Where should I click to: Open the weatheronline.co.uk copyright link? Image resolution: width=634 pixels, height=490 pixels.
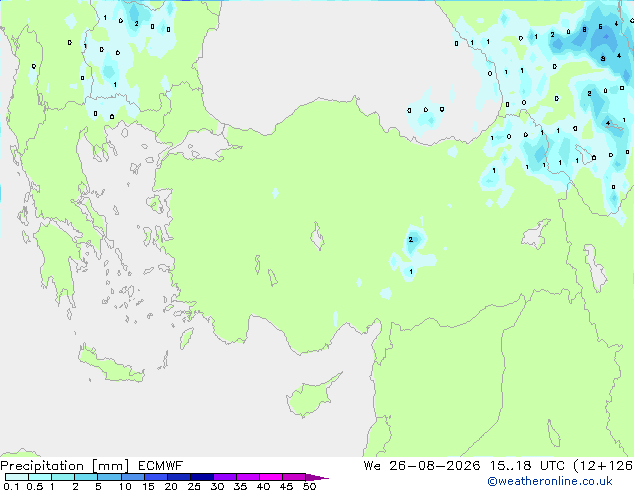click(550, 481)
